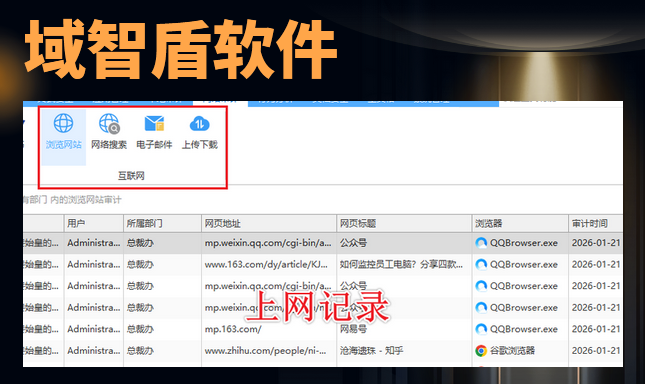Select the 网络搜索 globe search icon
Viewport: 645px width, 384px height.
click(x=109, y=123)
